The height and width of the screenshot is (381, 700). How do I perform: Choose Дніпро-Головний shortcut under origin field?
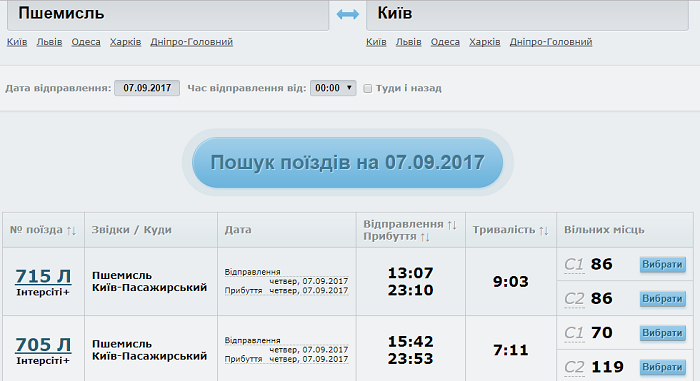click(x=192, y=42)
